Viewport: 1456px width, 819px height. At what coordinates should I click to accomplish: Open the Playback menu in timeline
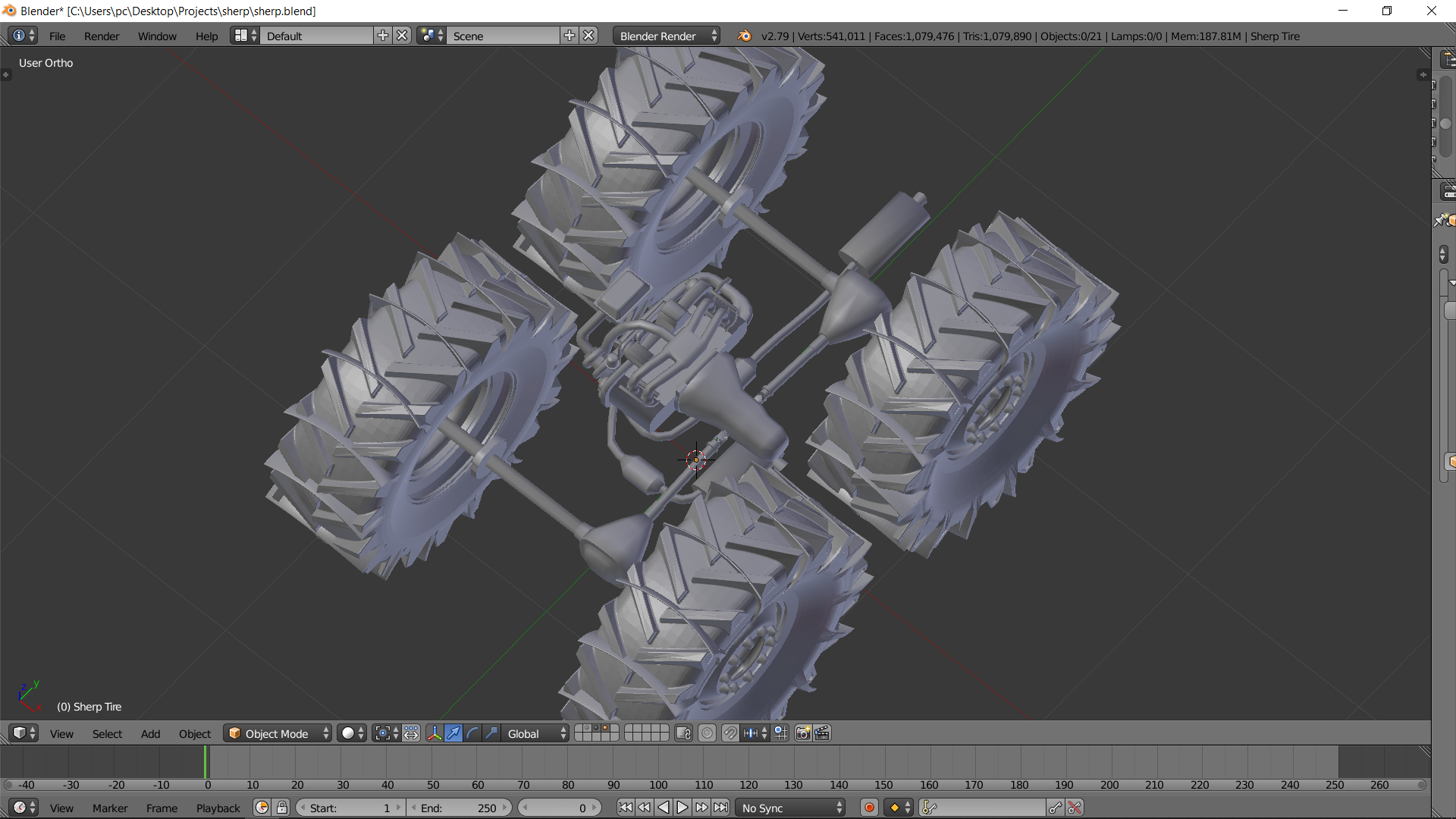(x=218, y=808)
